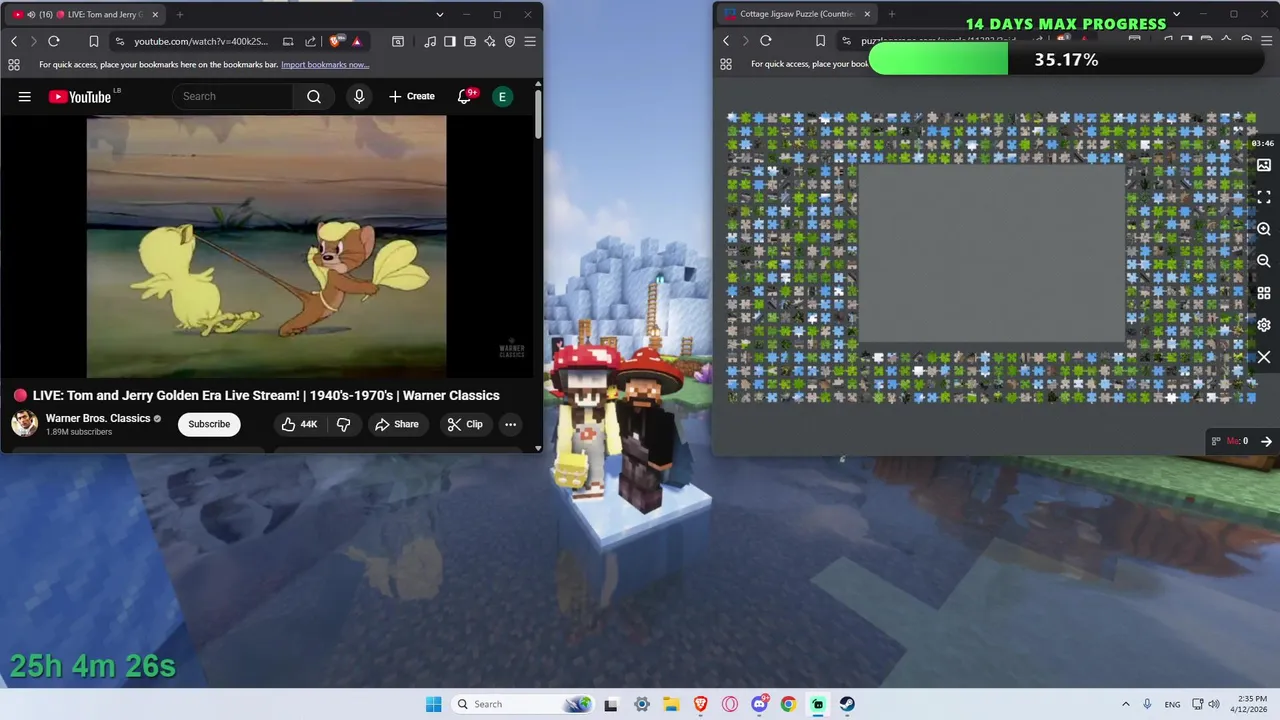Click Import bookmarks now link
The width and height of the screenshot is (1280, 720).
pyautogui.click(x=325, y=64)
